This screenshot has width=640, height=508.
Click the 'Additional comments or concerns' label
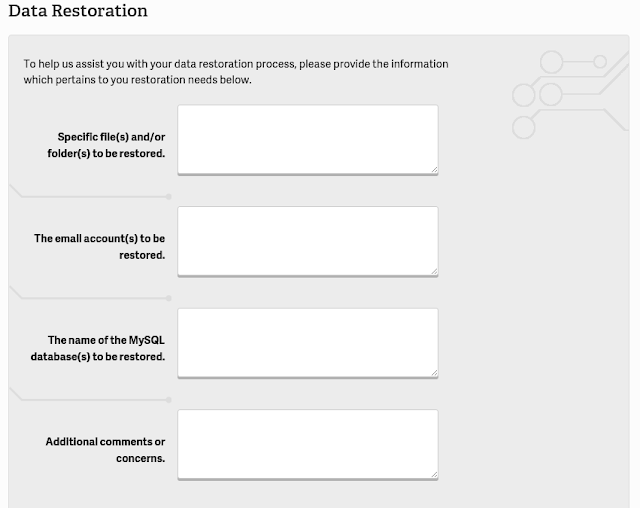pos(105,450)
